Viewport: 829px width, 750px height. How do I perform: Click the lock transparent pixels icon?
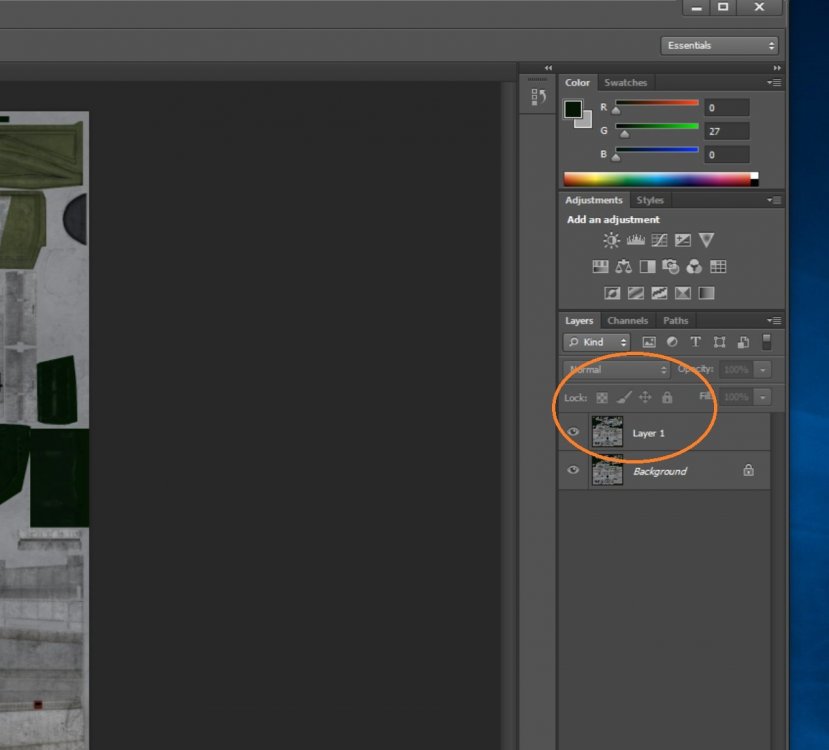[602, 398]
